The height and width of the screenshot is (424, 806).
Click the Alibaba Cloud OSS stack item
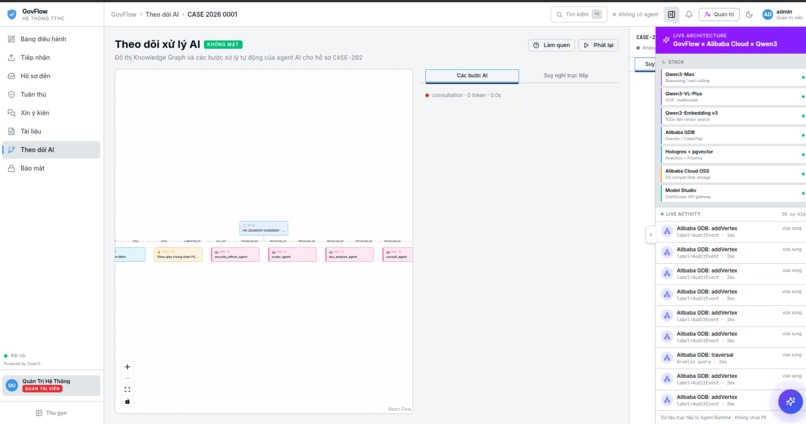point(733,174)
